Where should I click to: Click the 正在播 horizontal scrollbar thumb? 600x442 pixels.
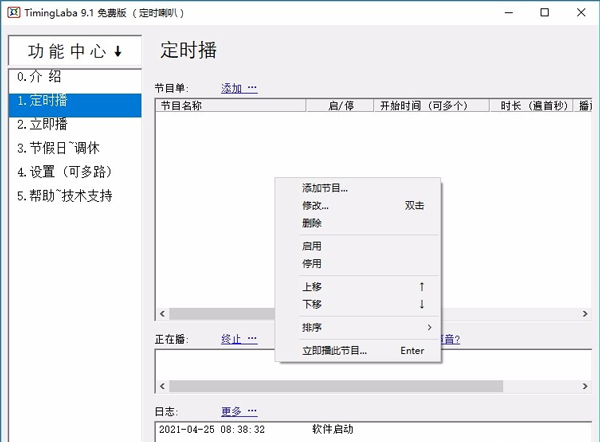[336, 386]
